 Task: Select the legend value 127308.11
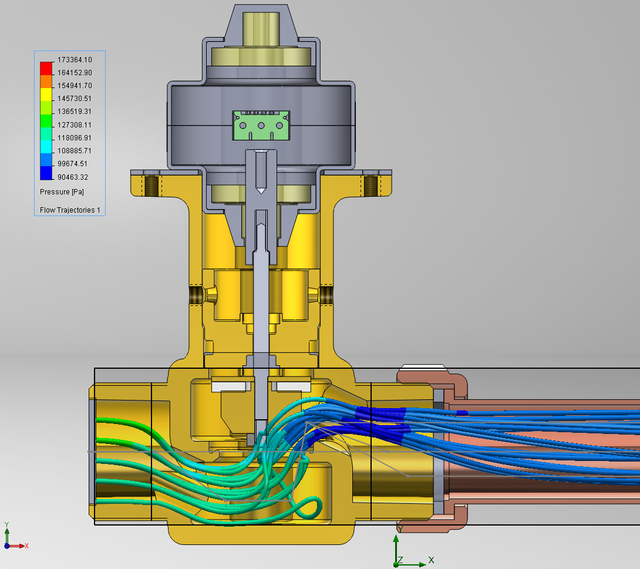tap(74, 125)
